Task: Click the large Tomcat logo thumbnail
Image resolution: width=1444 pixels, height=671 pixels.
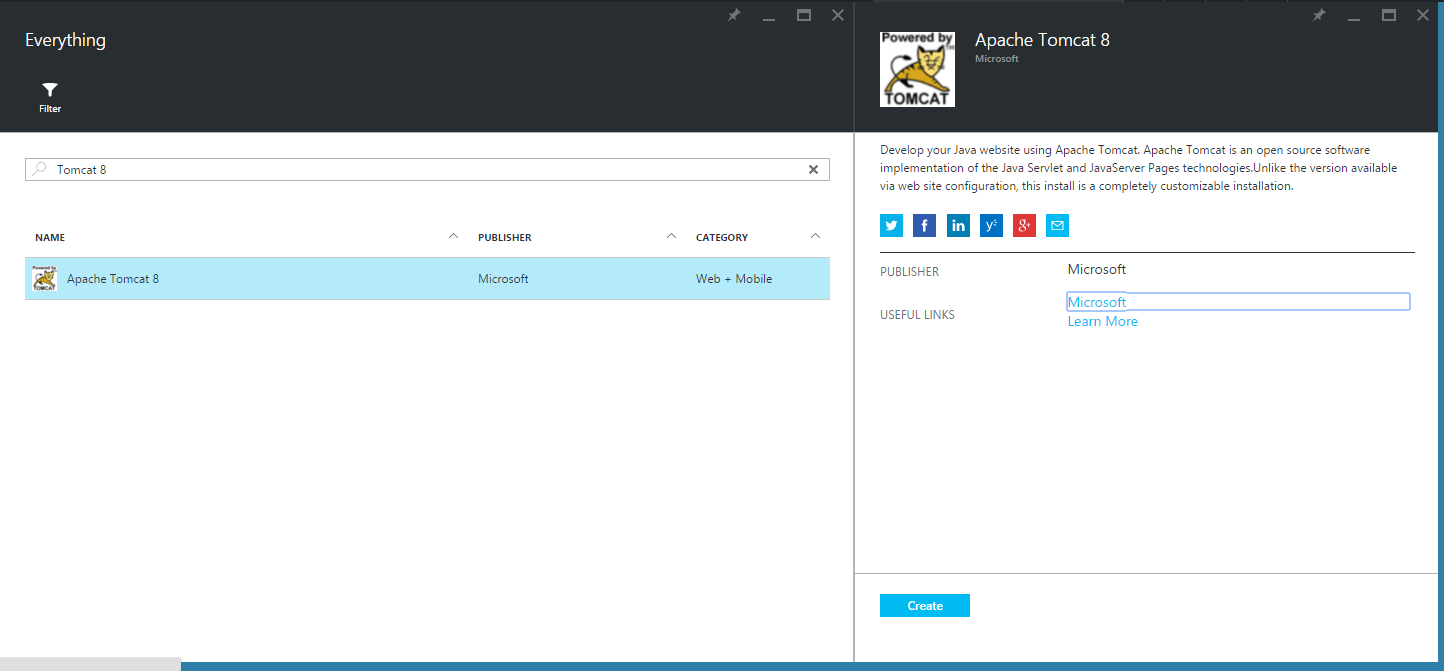Action: (x=917, y=69)
